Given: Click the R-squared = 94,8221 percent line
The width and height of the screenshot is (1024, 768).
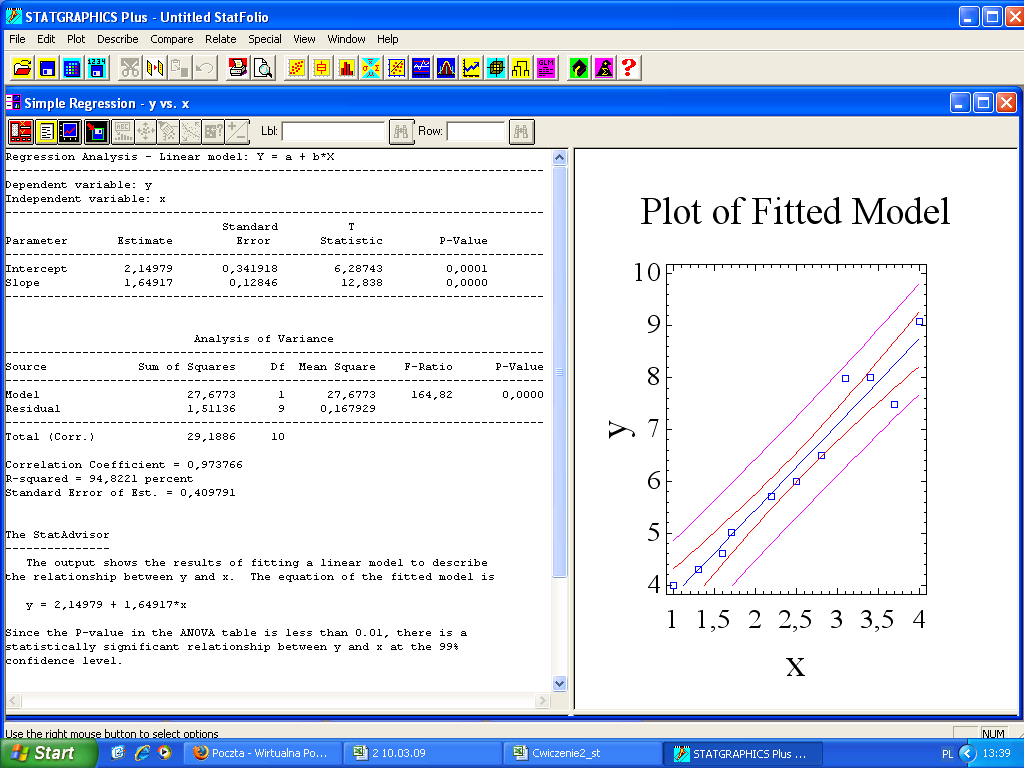Looking at the screenshot, I should [99, 479].
